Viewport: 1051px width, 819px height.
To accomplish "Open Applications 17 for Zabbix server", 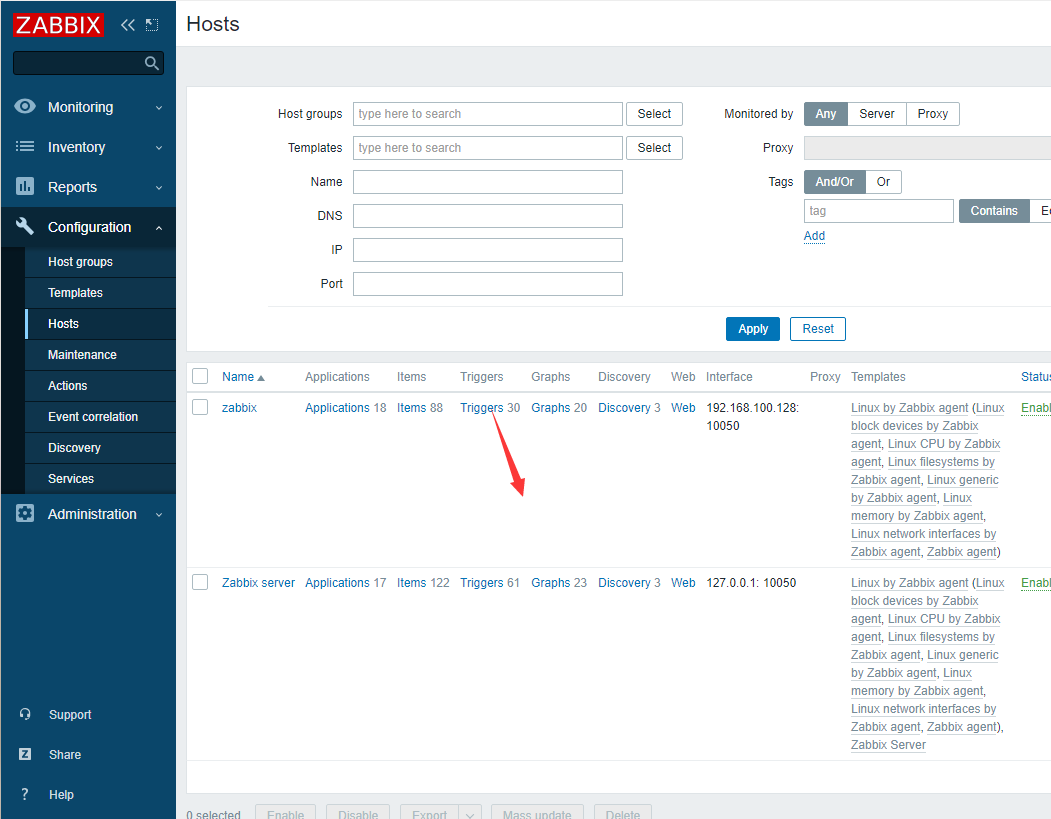I will point(337,582).
